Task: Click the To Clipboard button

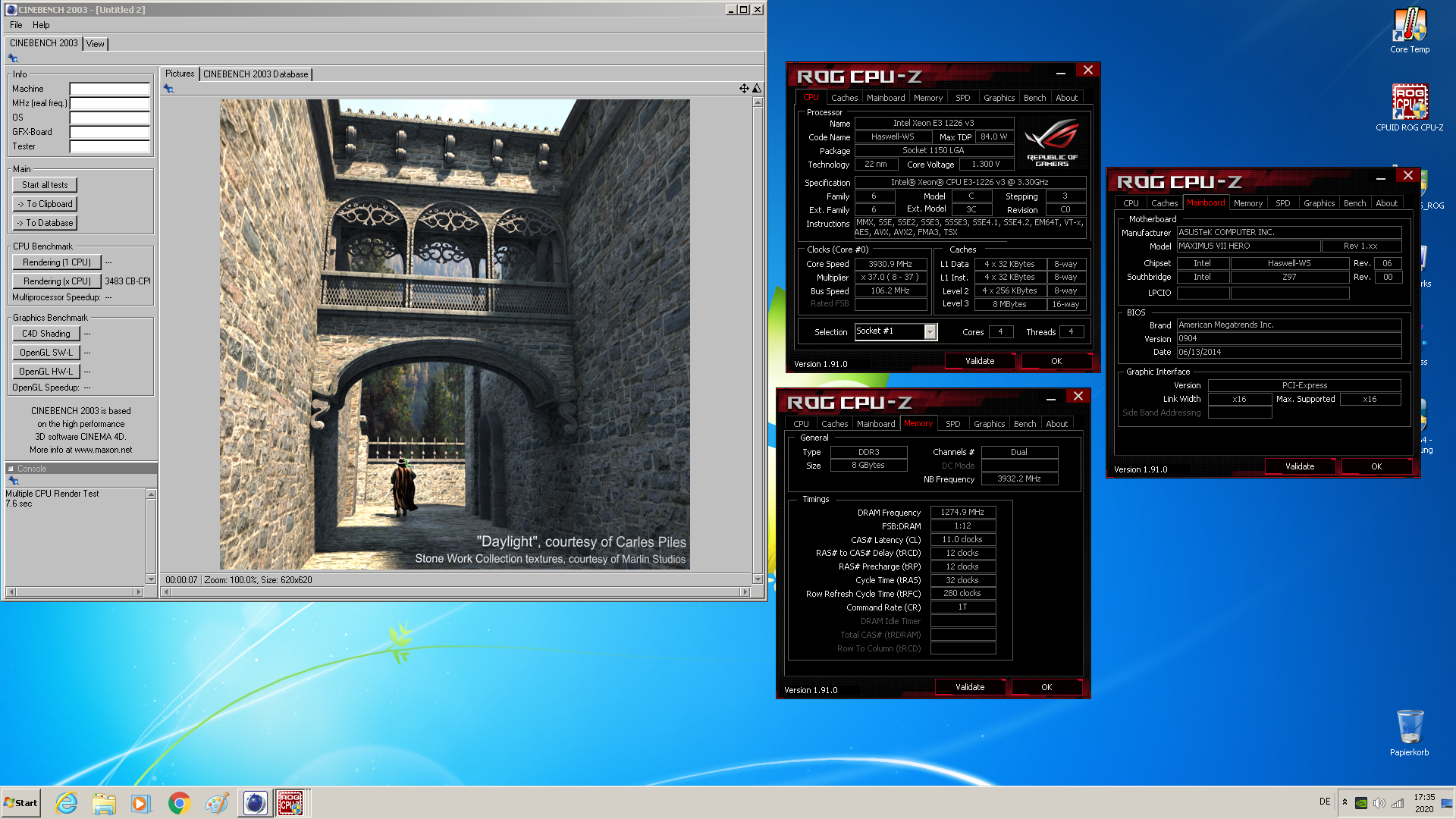Action: [45, 204]
